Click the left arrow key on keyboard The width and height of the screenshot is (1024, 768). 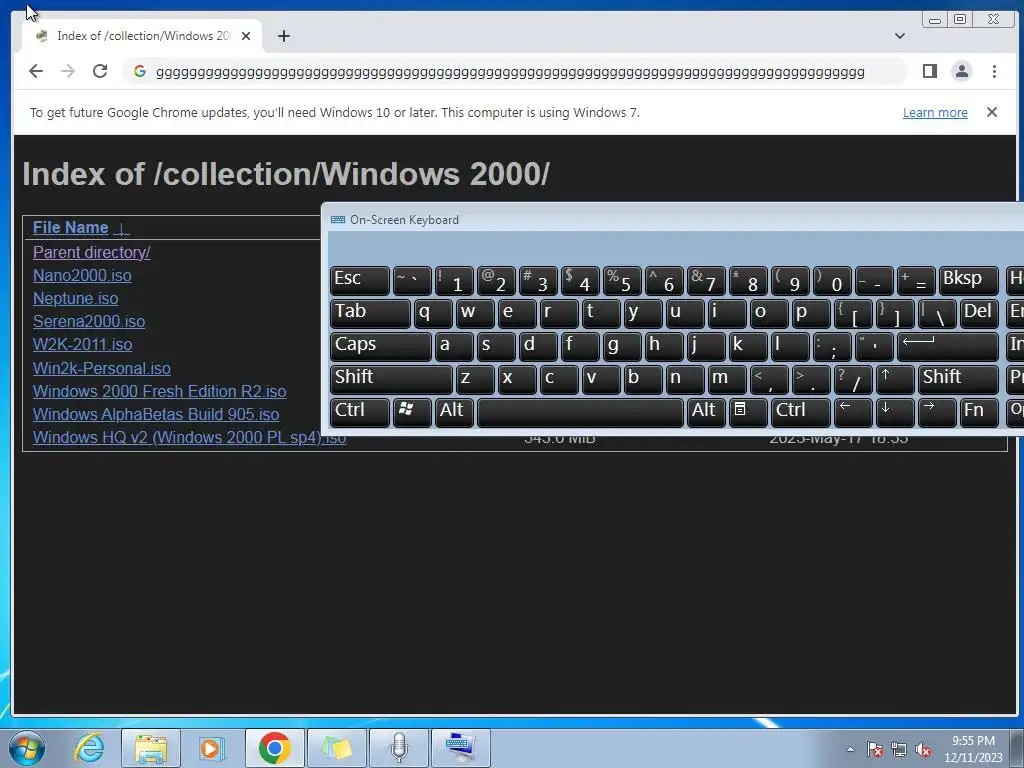coord(852,412)
